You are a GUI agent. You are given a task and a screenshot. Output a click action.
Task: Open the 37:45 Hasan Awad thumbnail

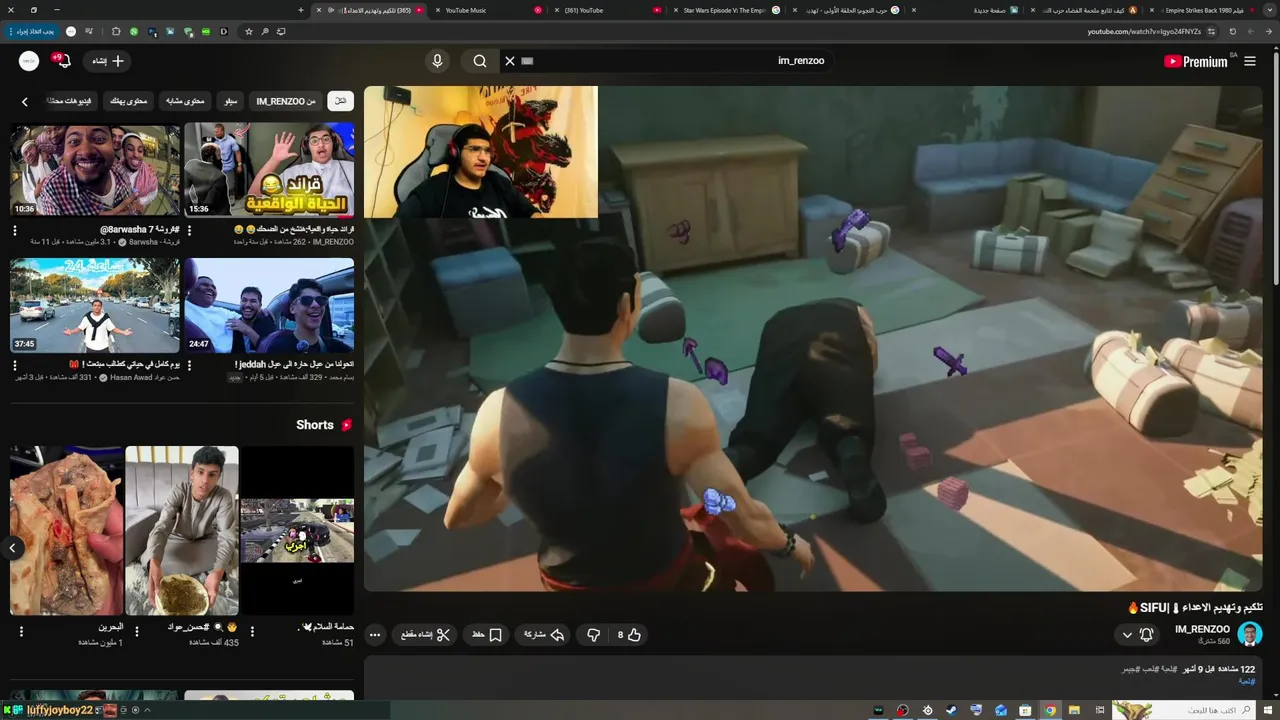point(95,305)
